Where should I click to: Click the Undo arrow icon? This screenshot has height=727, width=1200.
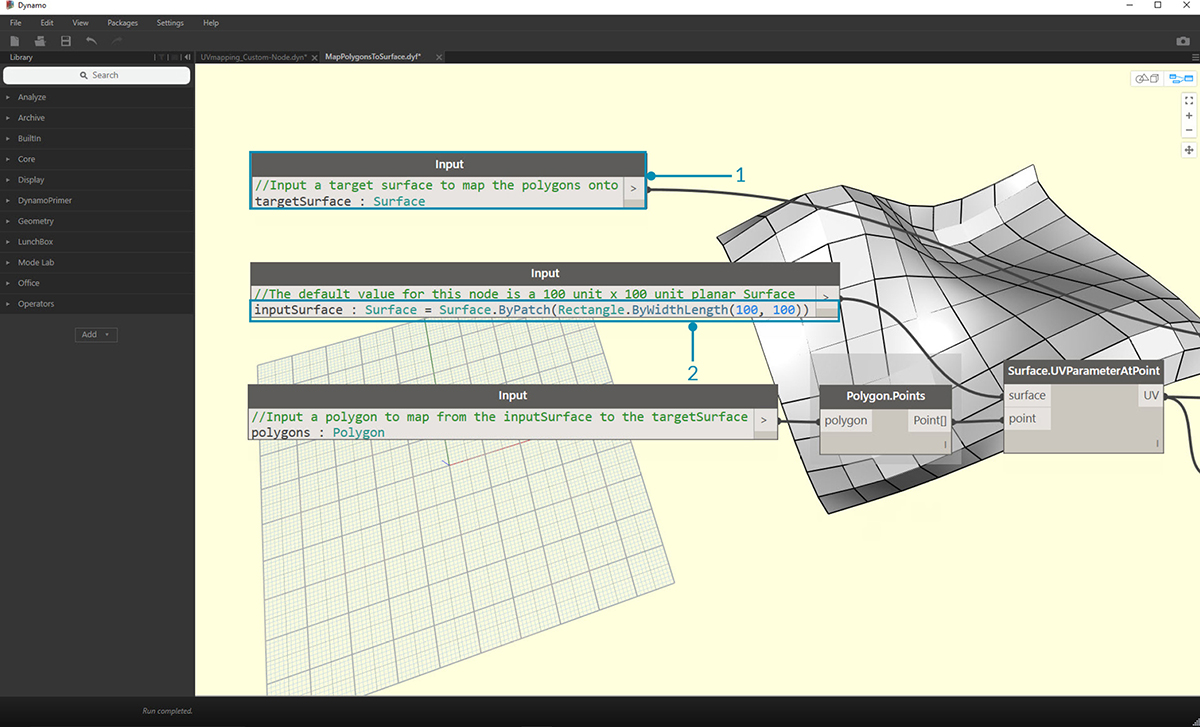pyautogui.click(x=92, y=40)
